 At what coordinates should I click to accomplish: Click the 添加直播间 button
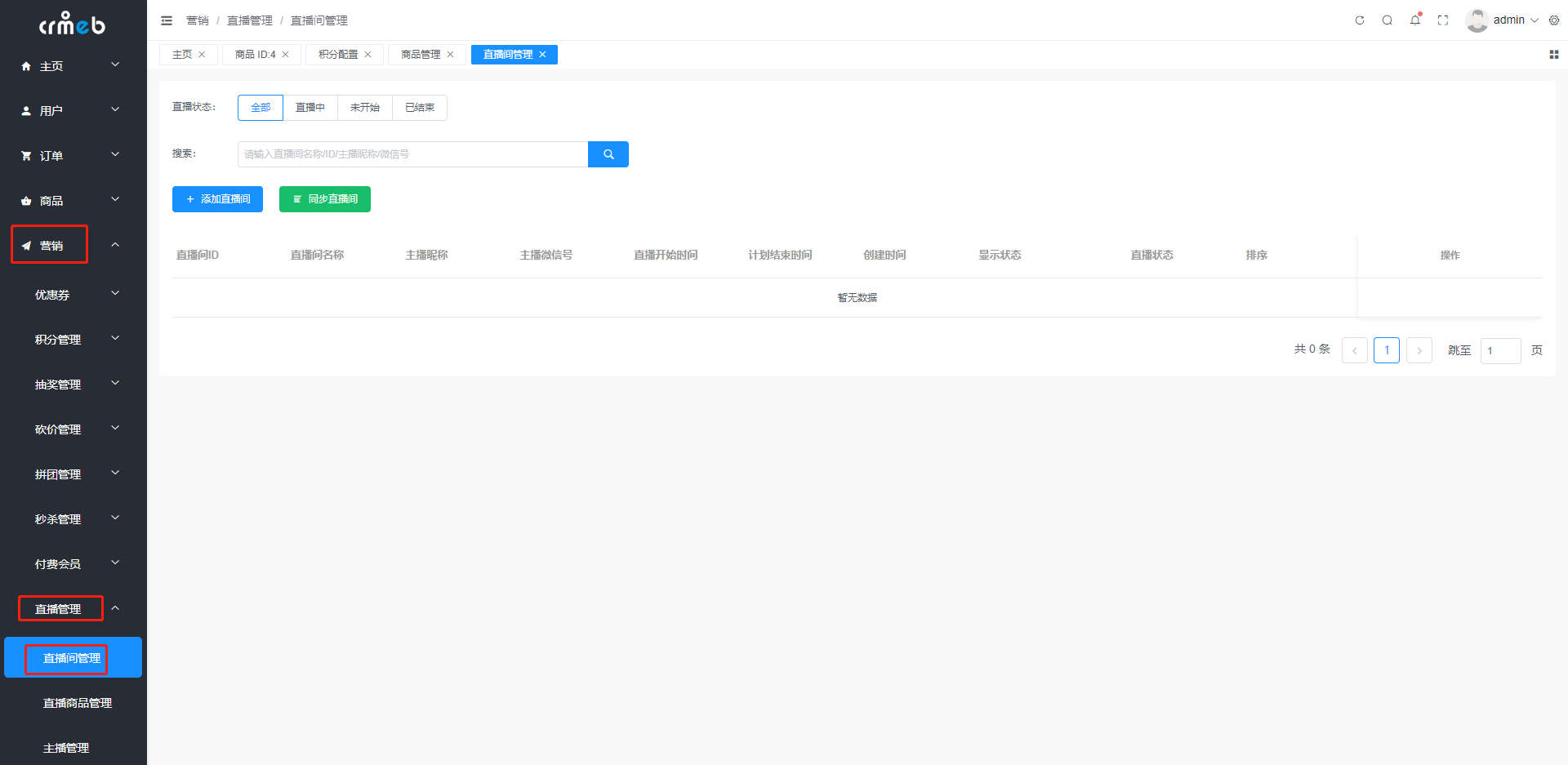point(217,199)
